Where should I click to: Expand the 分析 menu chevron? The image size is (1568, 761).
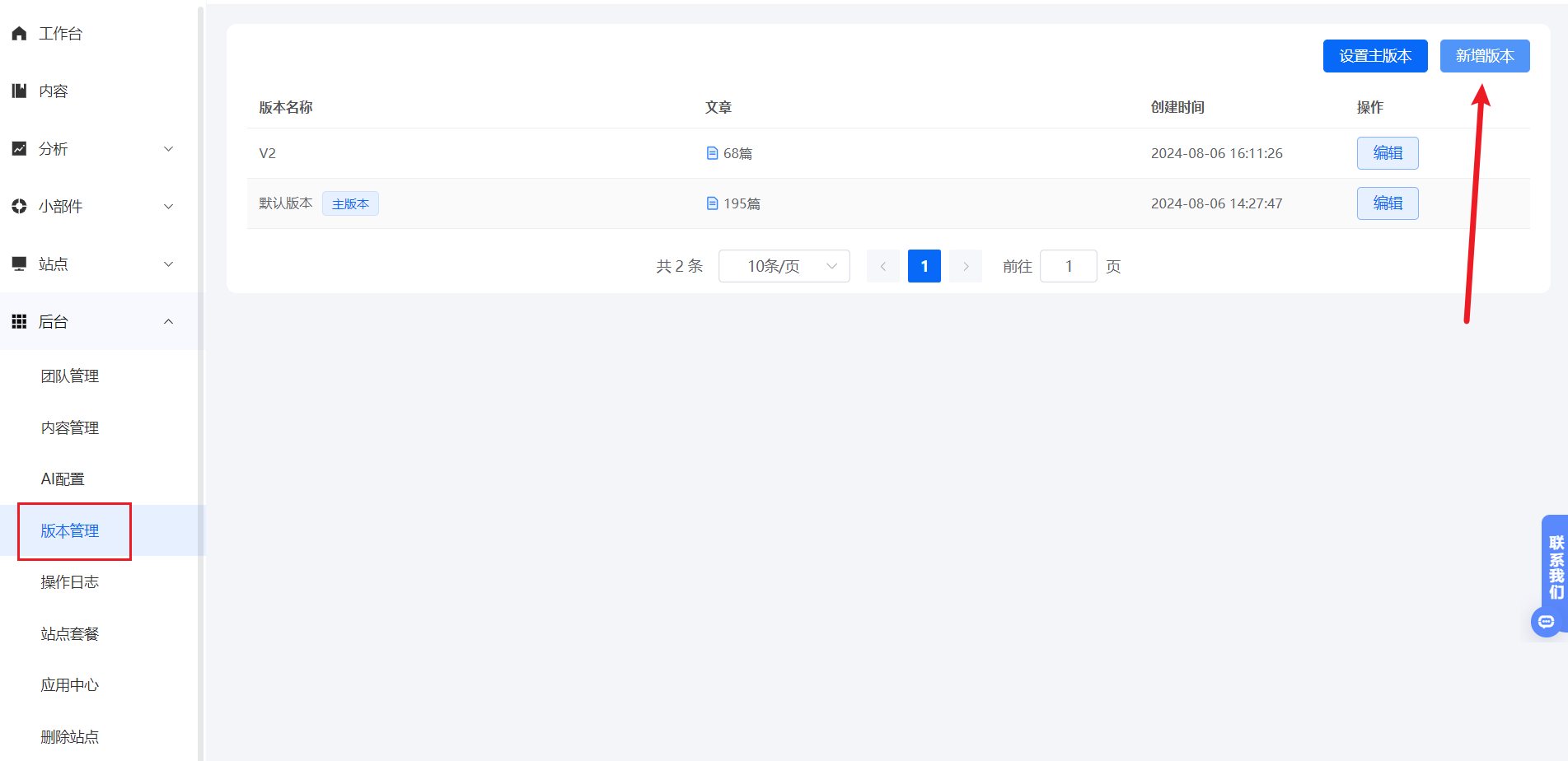click(168, 149)
